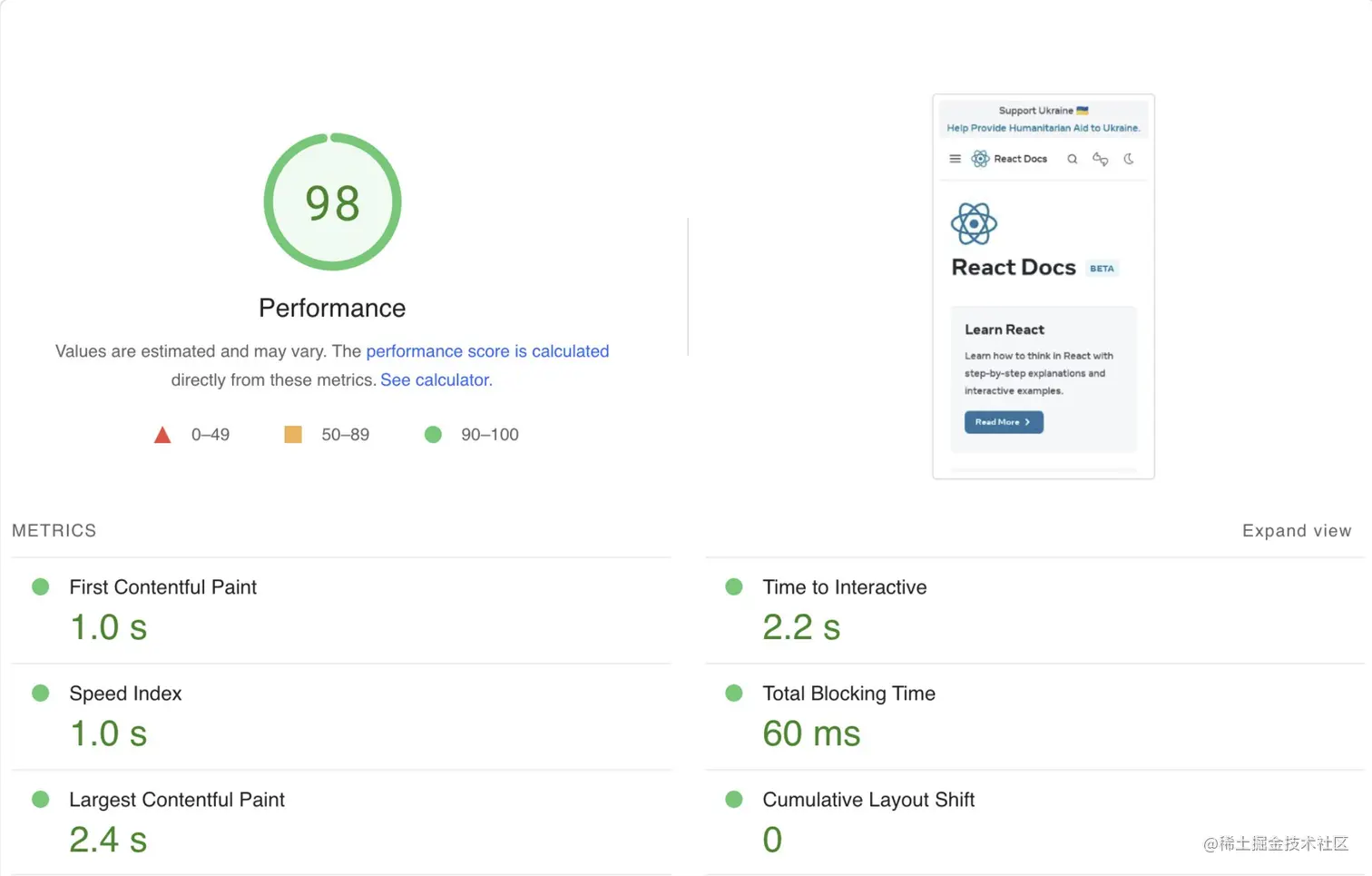Expand the Cumulative Layout Shift metric row

click(x=1034, y=822)
